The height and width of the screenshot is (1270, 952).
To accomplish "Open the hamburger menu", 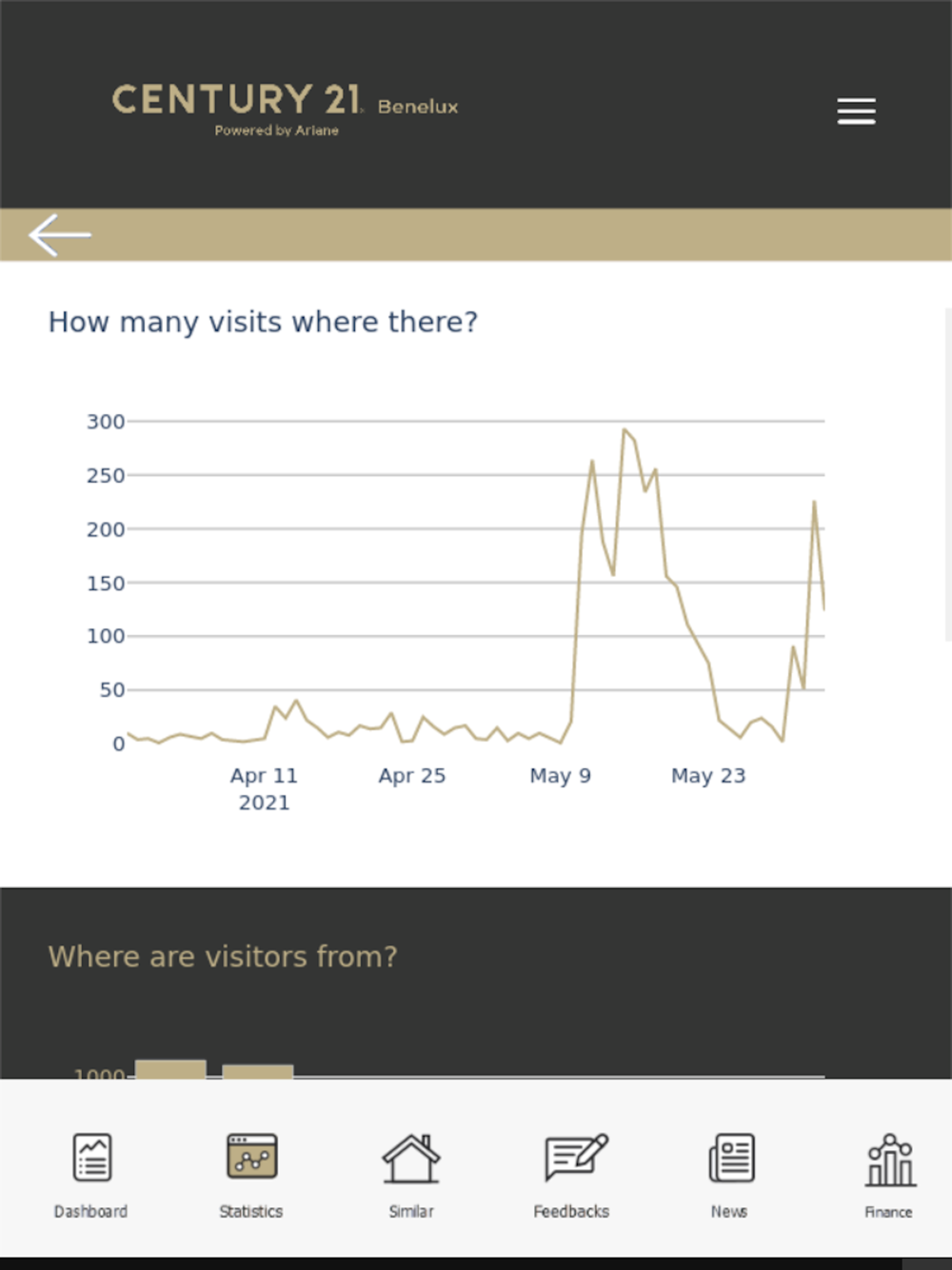I will tap(856, 111).
